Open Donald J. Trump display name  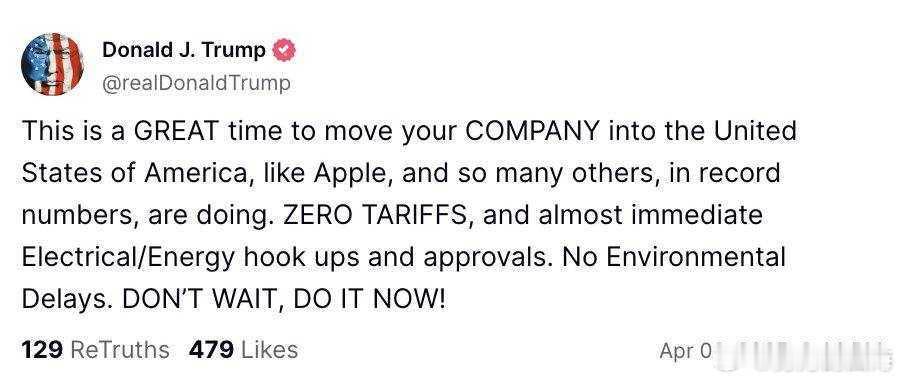[x=184, y=51]
